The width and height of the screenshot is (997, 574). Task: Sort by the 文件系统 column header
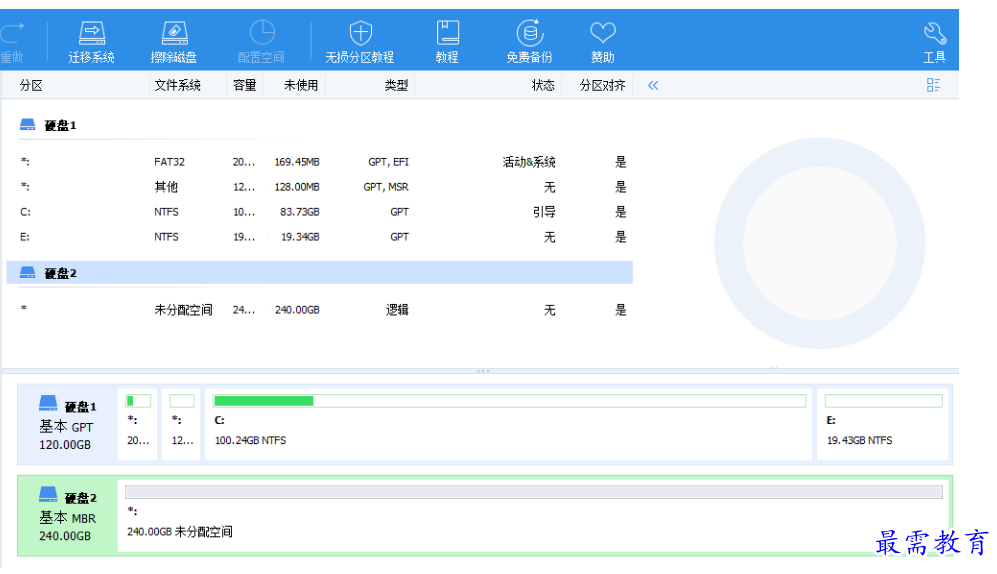click(x=177, y=85)
